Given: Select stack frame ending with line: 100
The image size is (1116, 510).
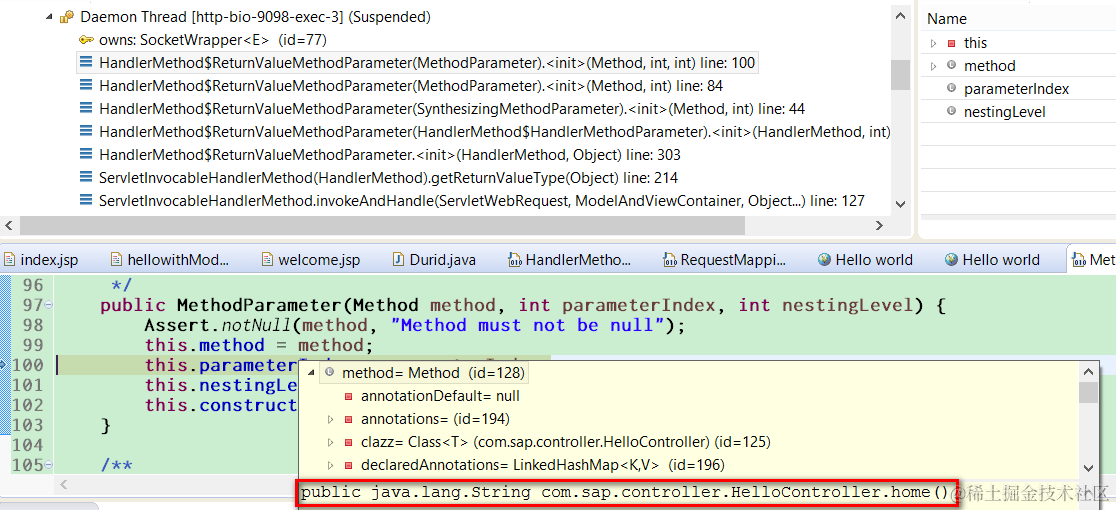Looking at the screenshot, I should 417,63.
